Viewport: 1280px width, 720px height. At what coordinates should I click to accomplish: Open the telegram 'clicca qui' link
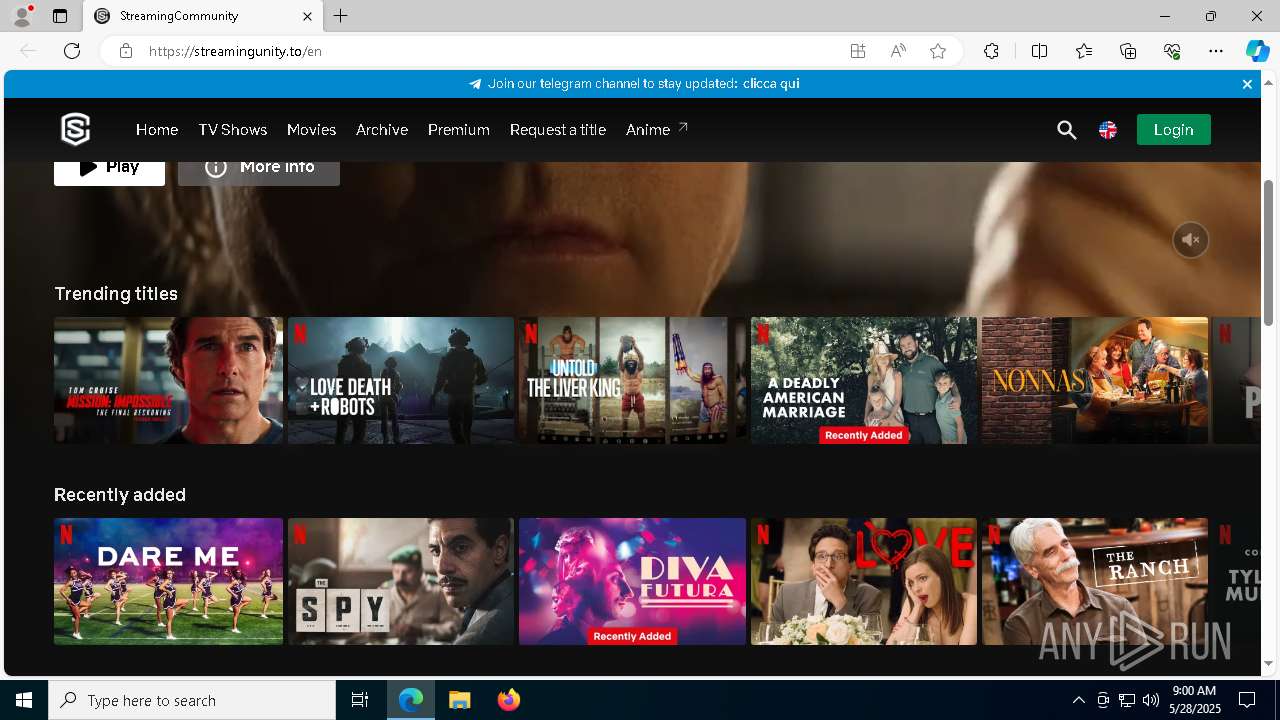point(771,84)
